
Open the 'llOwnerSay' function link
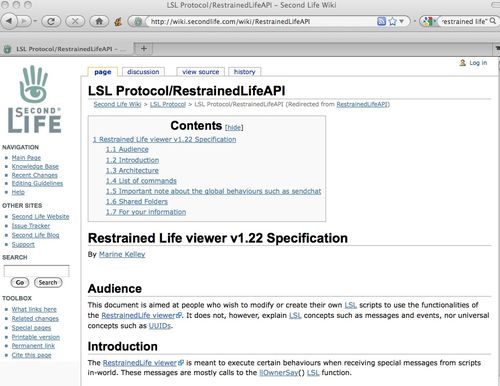(x=278, y=373)
